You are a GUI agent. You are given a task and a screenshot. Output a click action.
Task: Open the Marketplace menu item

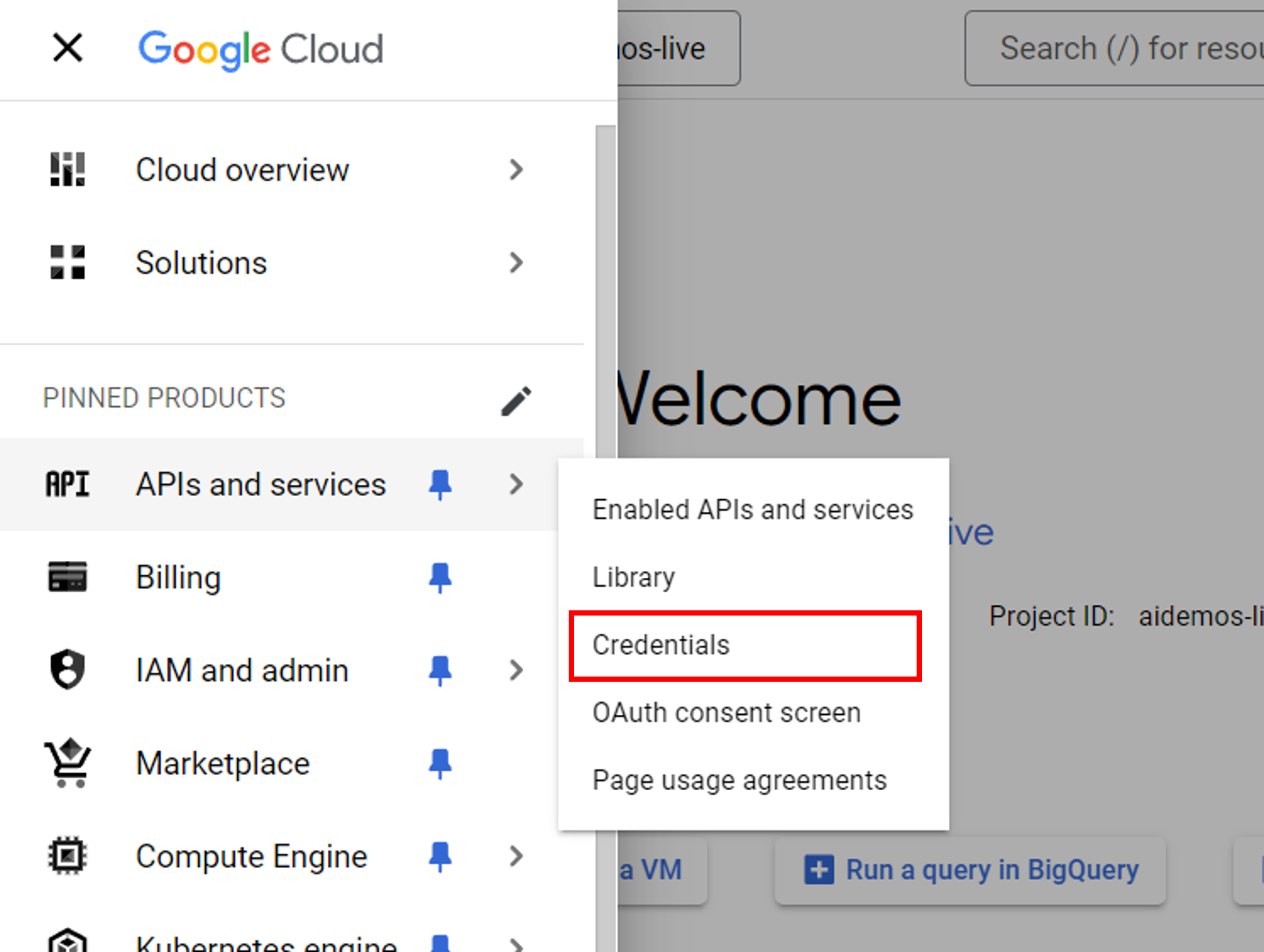coord(292,763)
